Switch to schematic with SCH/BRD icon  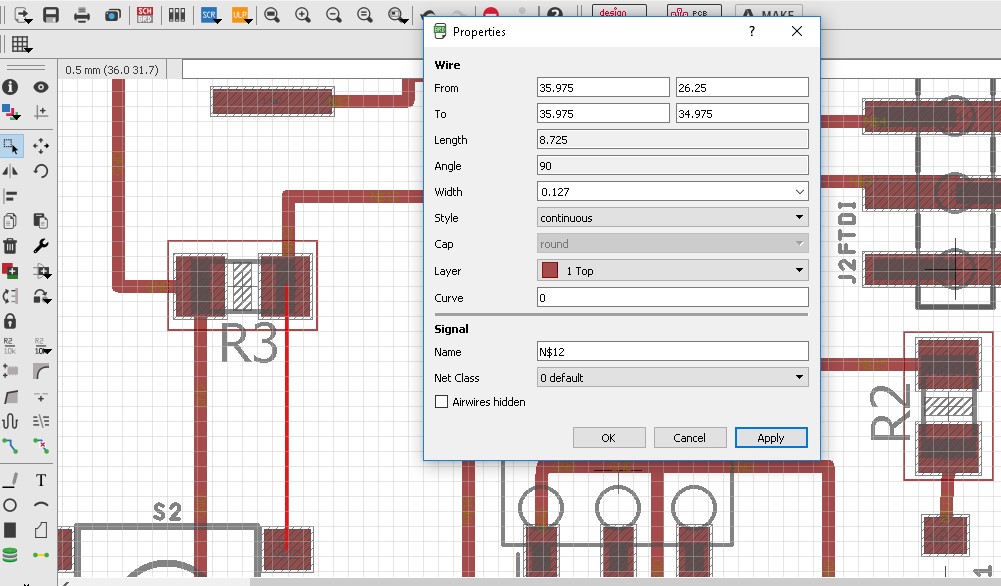(145, 15)
